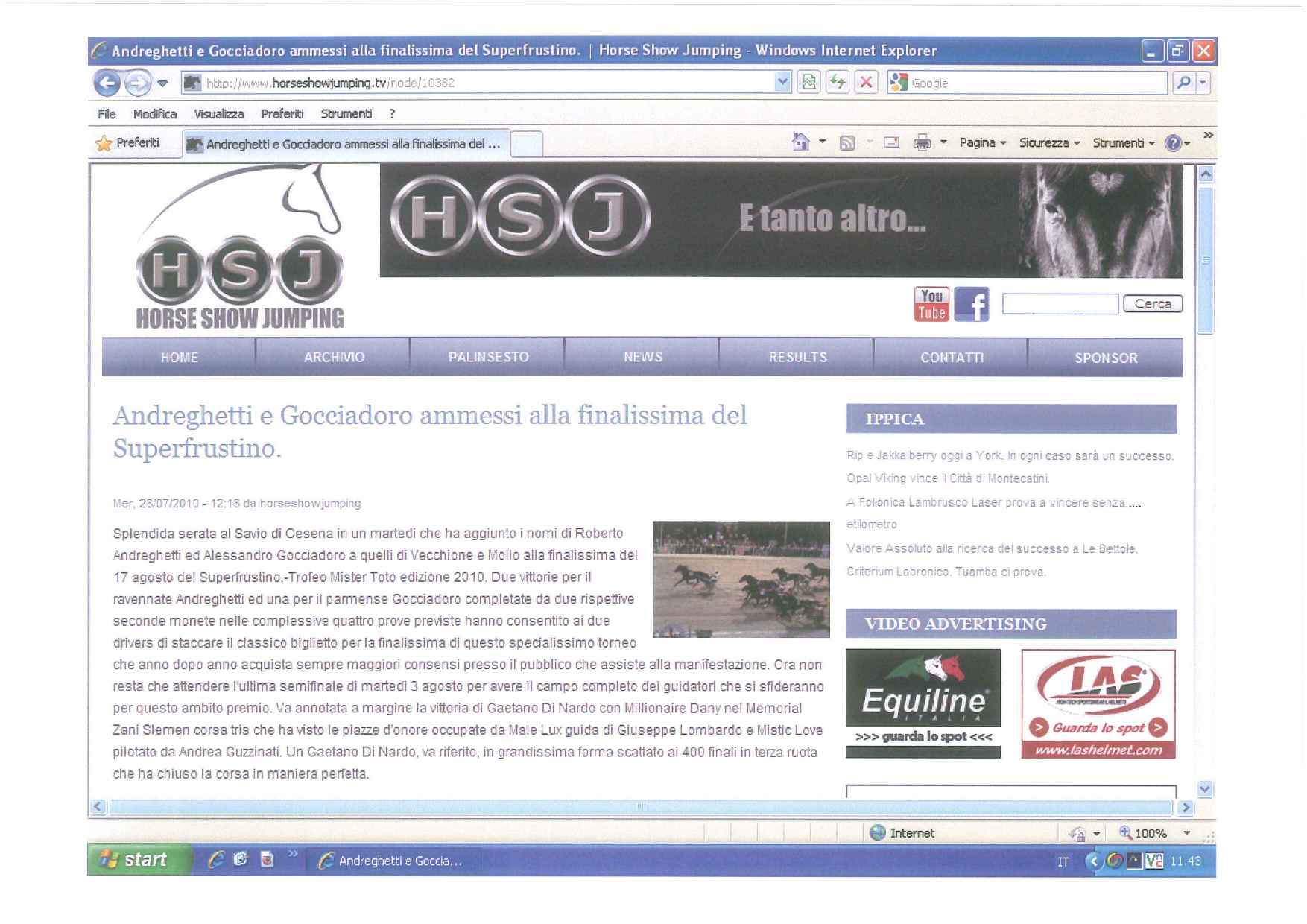
Task: Go to HOME in site navigation
Action: (179, 358)
